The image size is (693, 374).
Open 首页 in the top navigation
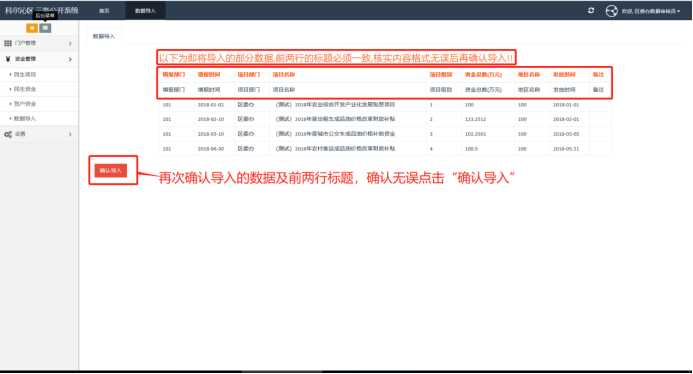point(104,11)
